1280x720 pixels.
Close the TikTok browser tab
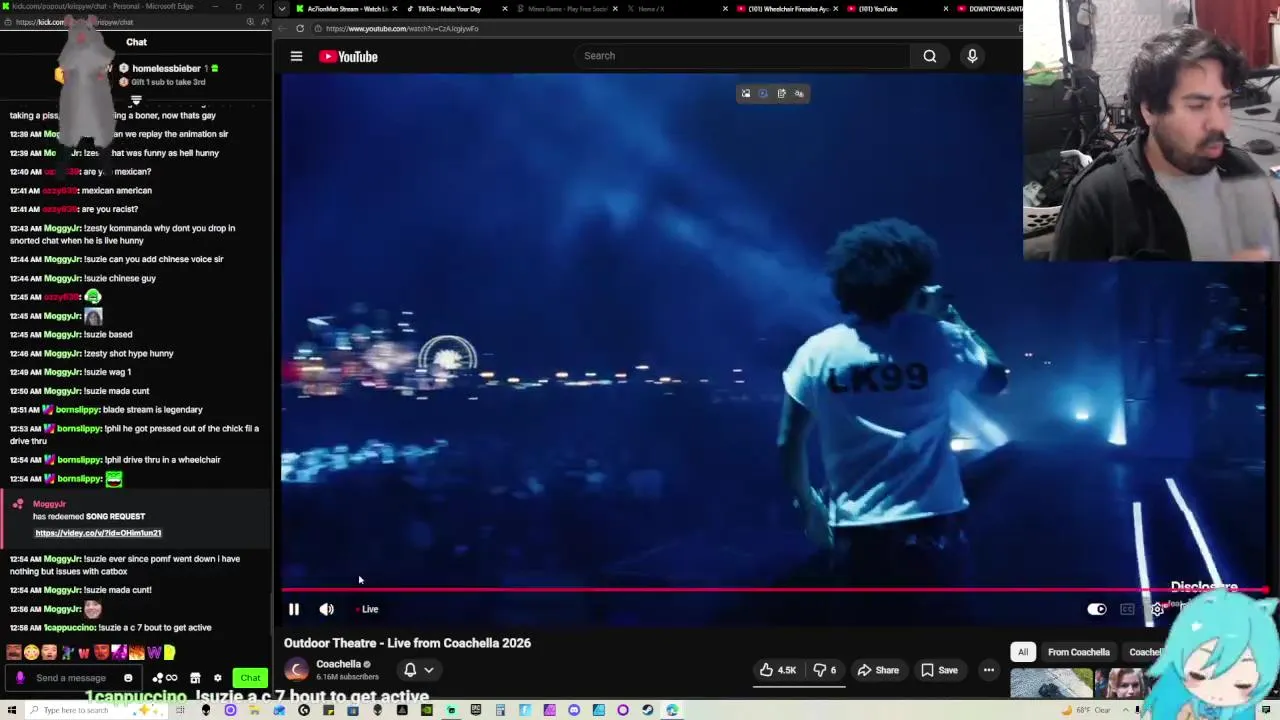[x=504, y=9]
